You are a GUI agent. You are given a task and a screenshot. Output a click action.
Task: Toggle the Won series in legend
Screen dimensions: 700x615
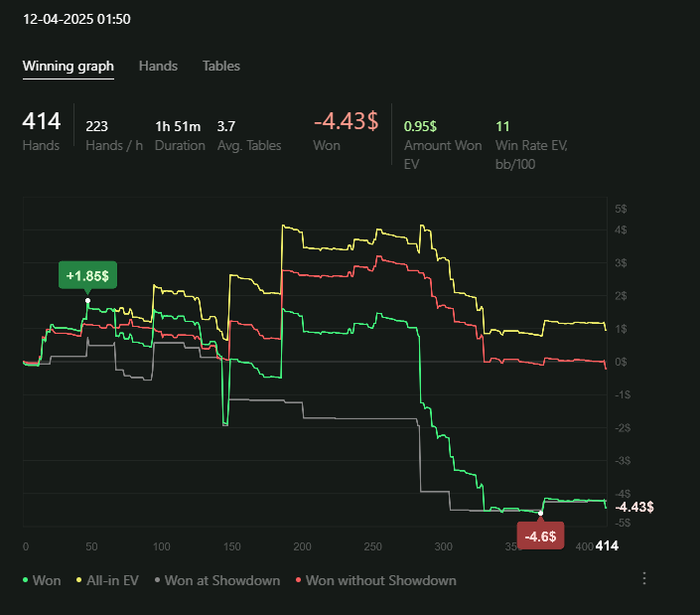pyautogui.click(x=42, y=580)
